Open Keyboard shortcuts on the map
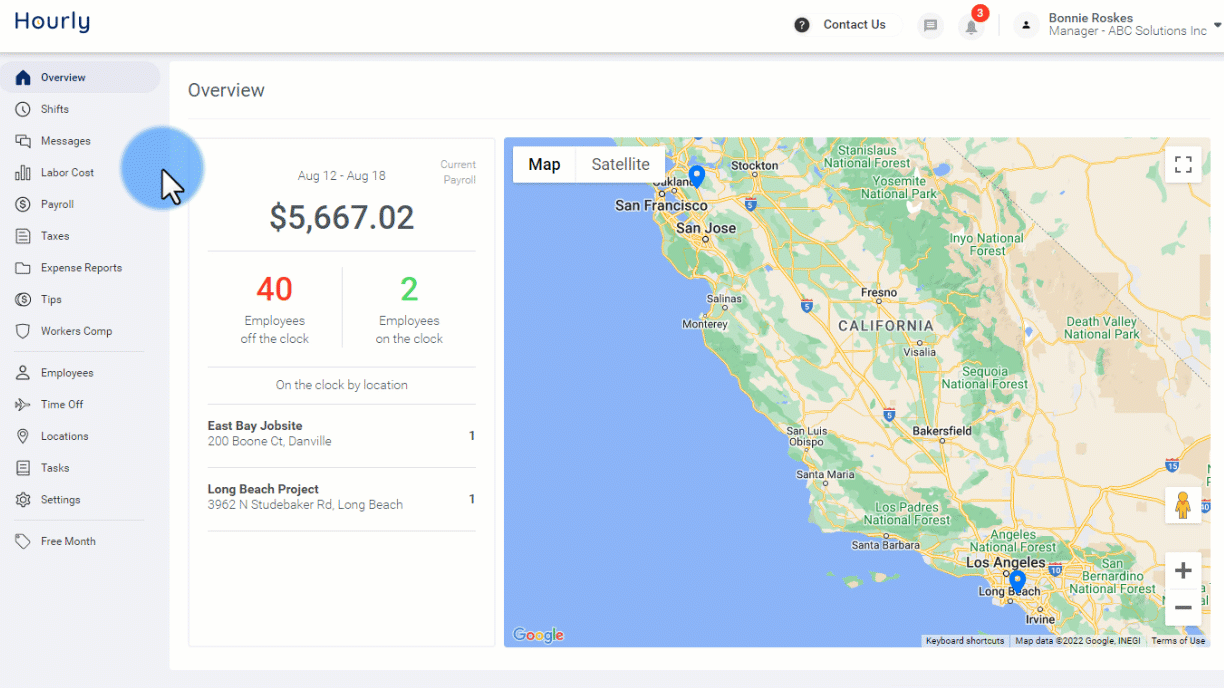This screenshot has width=1224, height=688. (965, 641)
